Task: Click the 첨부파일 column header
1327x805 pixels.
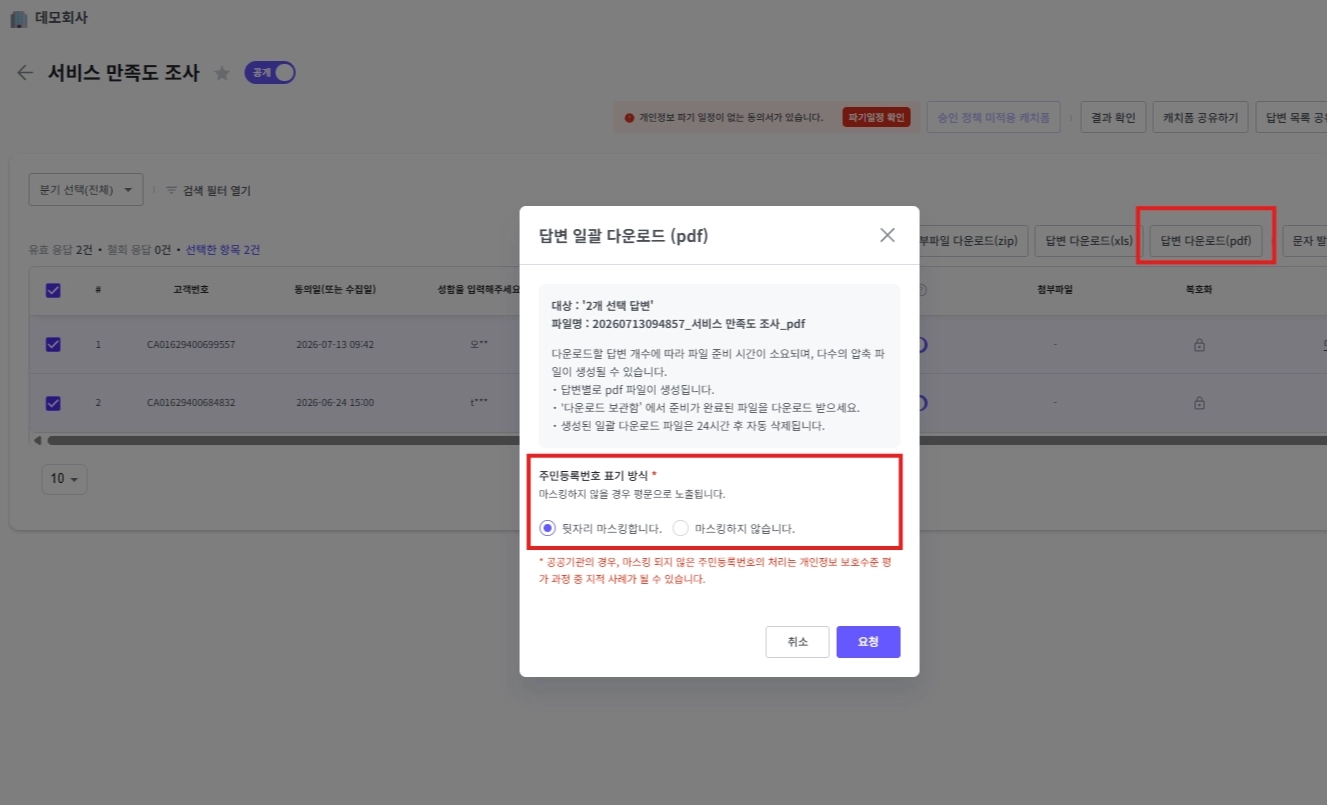Action: click(1056, 290)
